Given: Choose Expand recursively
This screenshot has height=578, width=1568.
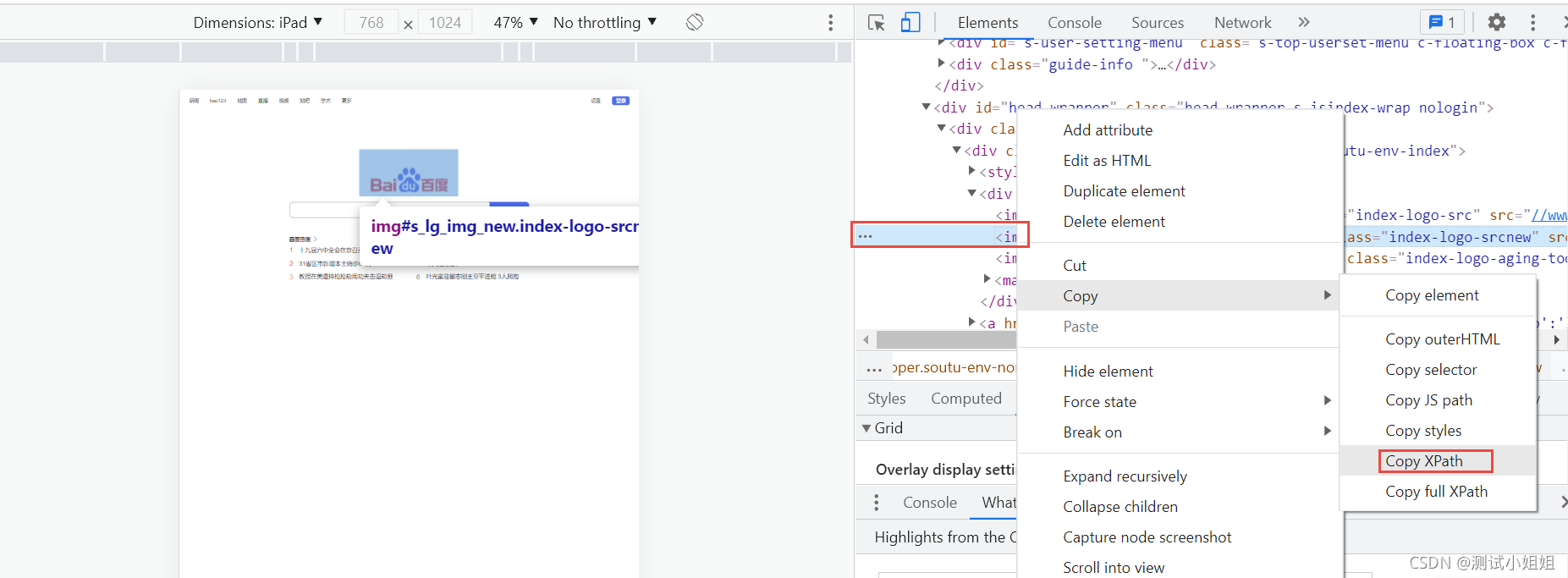Looking at the screenshot, I should point(1180,476).
